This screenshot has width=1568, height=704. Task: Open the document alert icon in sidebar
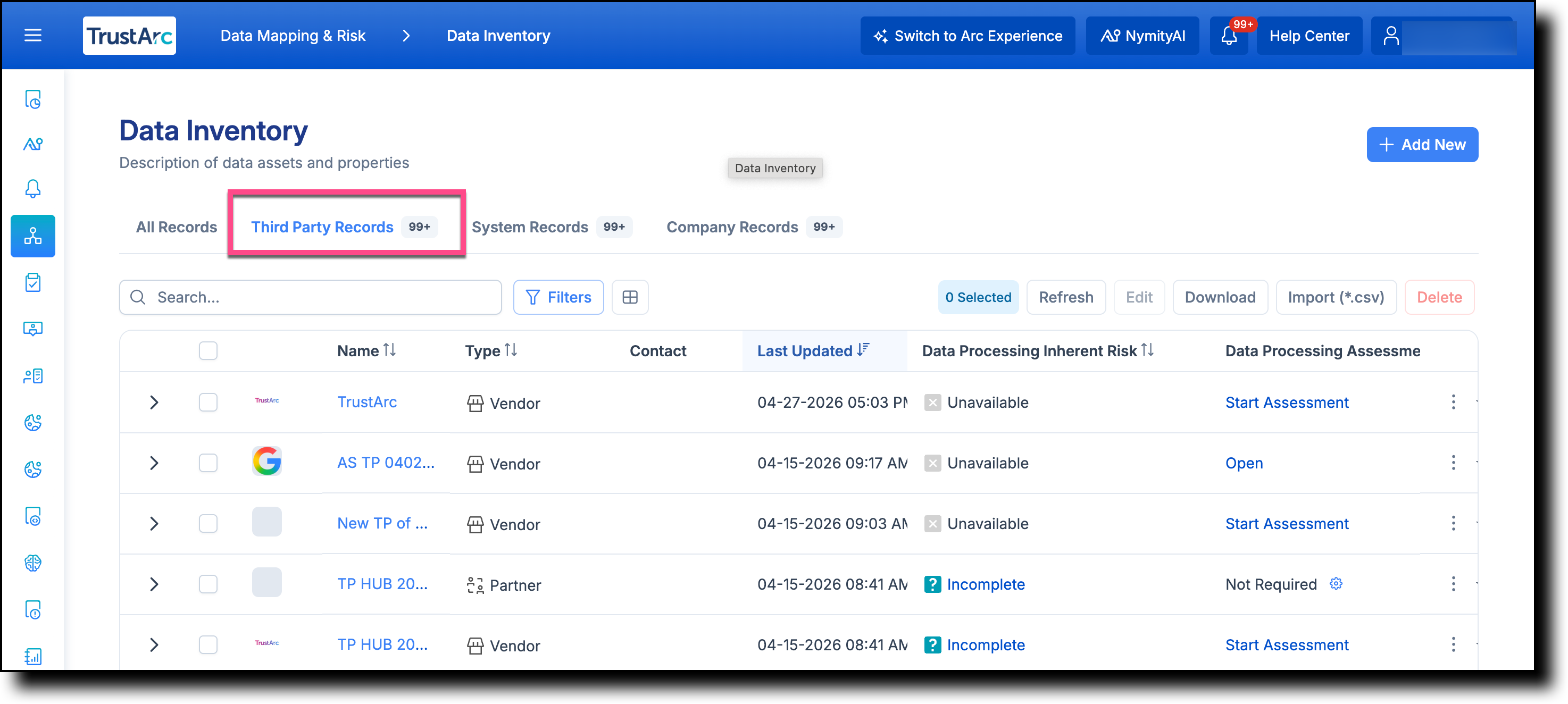pos(33,610)
